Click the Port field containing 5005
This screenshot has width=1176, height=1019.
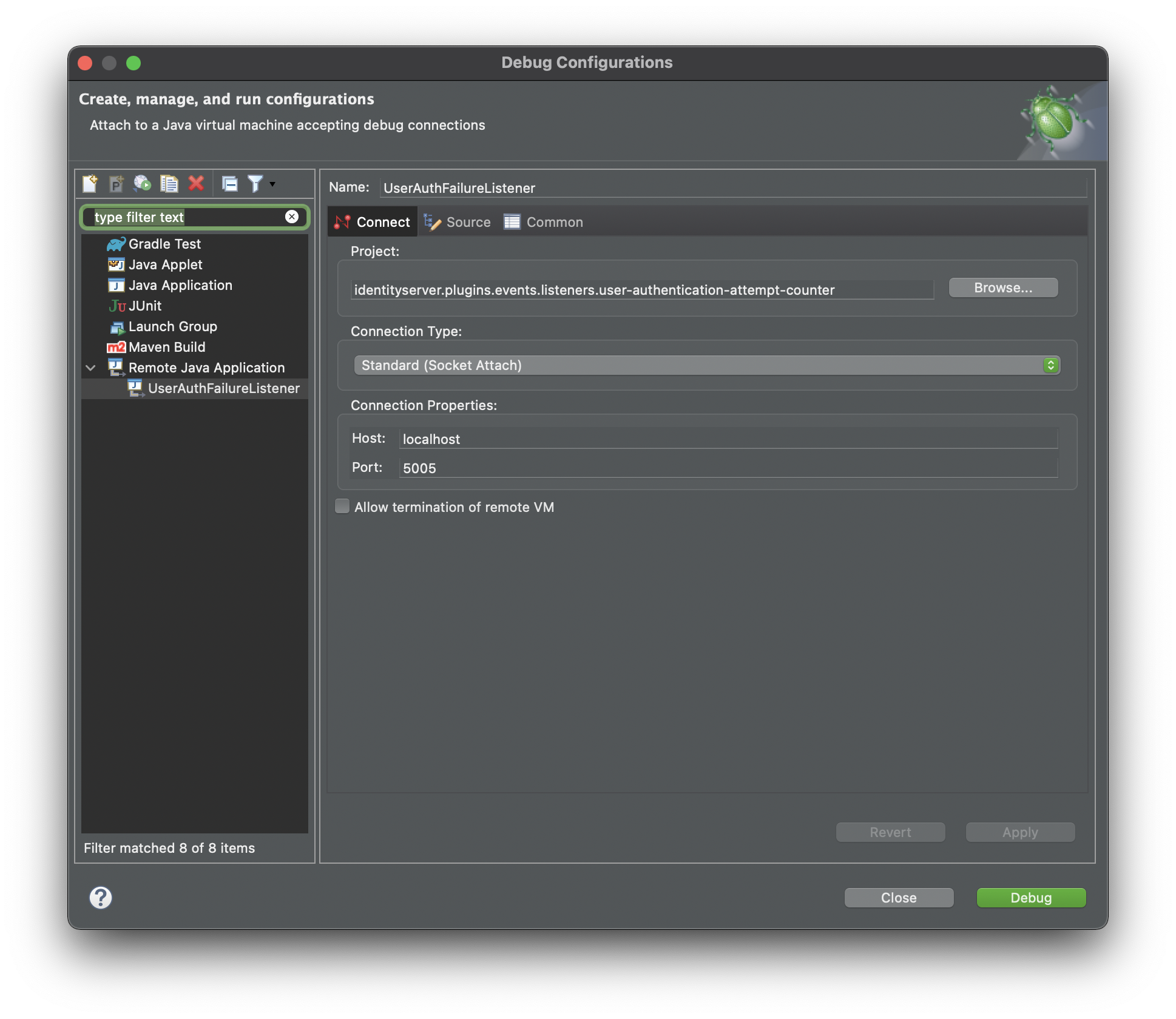pos(728,468)
